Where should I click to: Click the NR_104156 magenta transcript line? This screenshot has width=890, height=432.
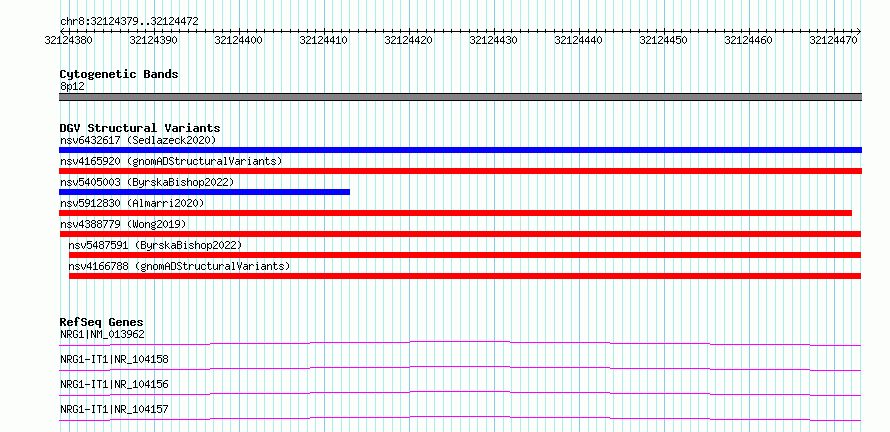coord(460,393)
